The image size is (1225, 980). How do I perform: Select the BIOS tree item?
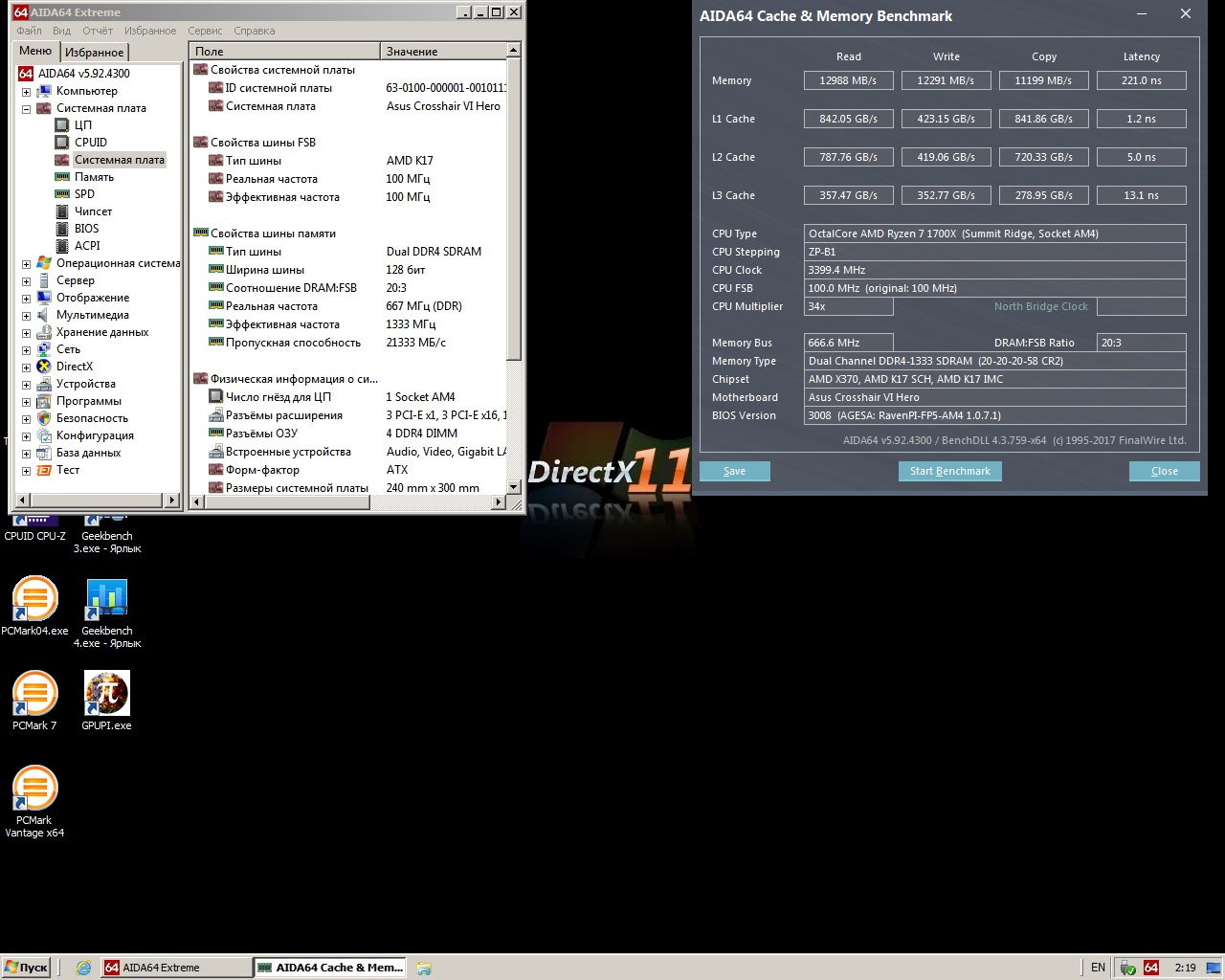coord(86,229)
